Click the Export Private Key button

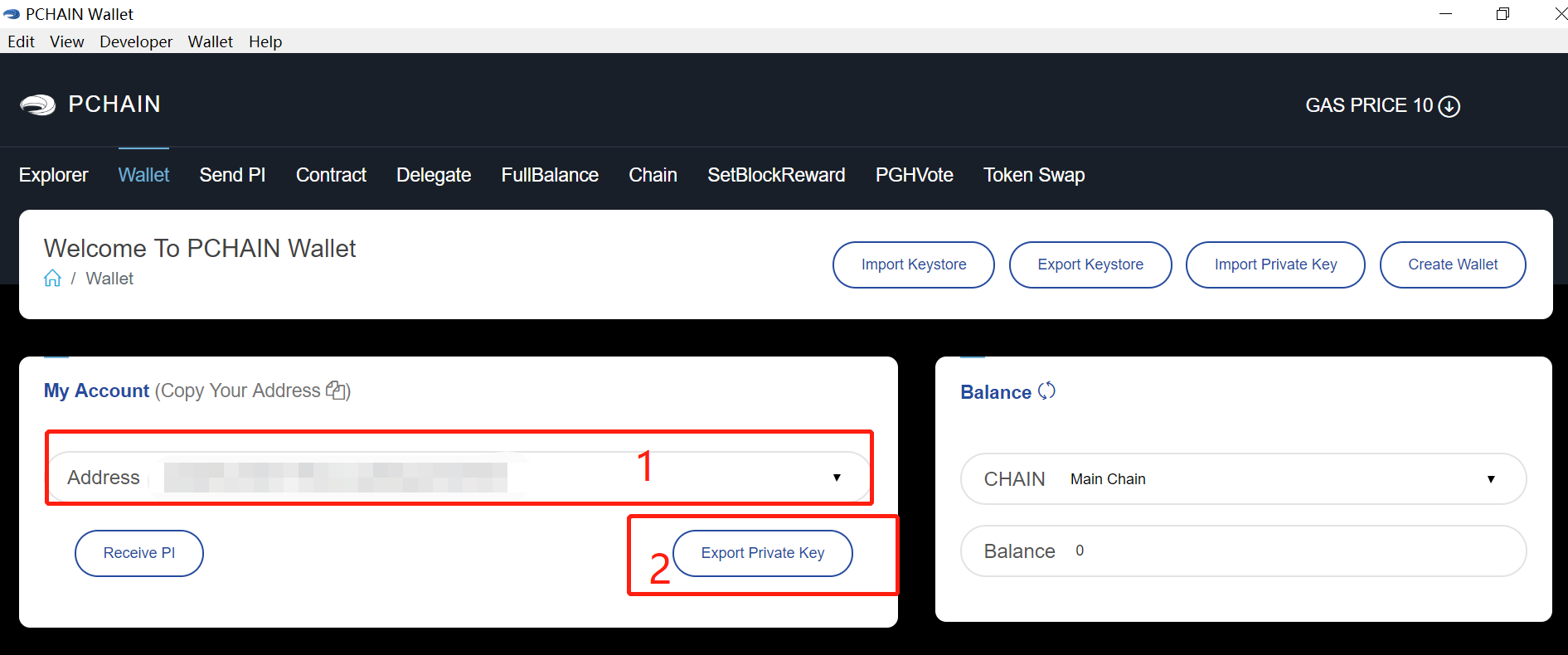point(763,553)
